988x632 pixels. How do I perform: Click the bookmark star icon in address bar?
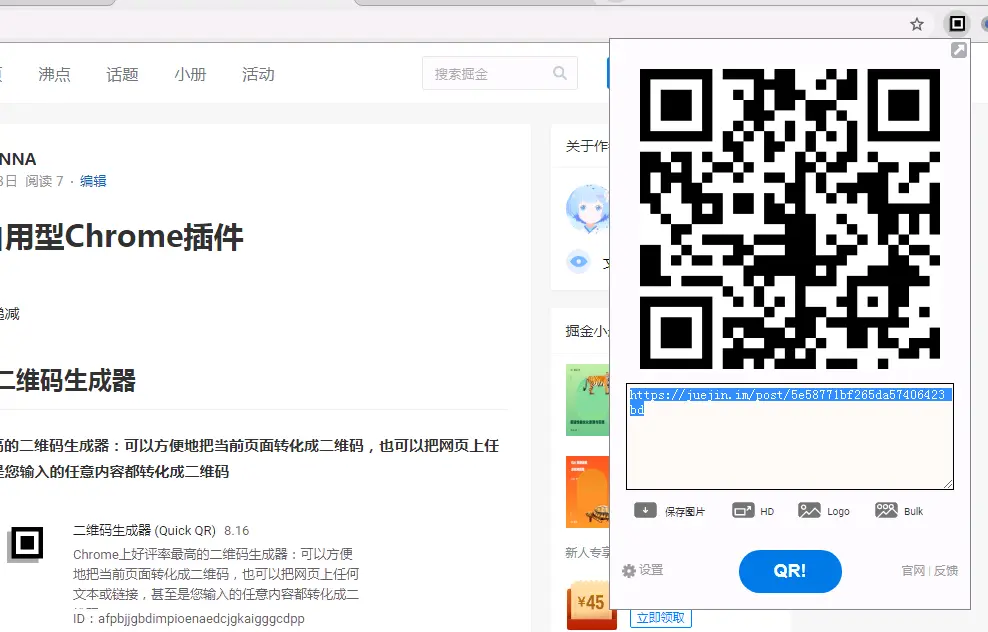(917, 25)
